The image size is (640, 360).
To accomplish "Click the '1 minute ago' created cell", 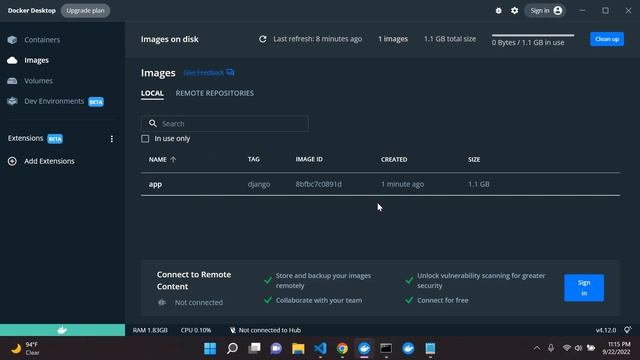I will pyautogui.click(x=402, y=184).
